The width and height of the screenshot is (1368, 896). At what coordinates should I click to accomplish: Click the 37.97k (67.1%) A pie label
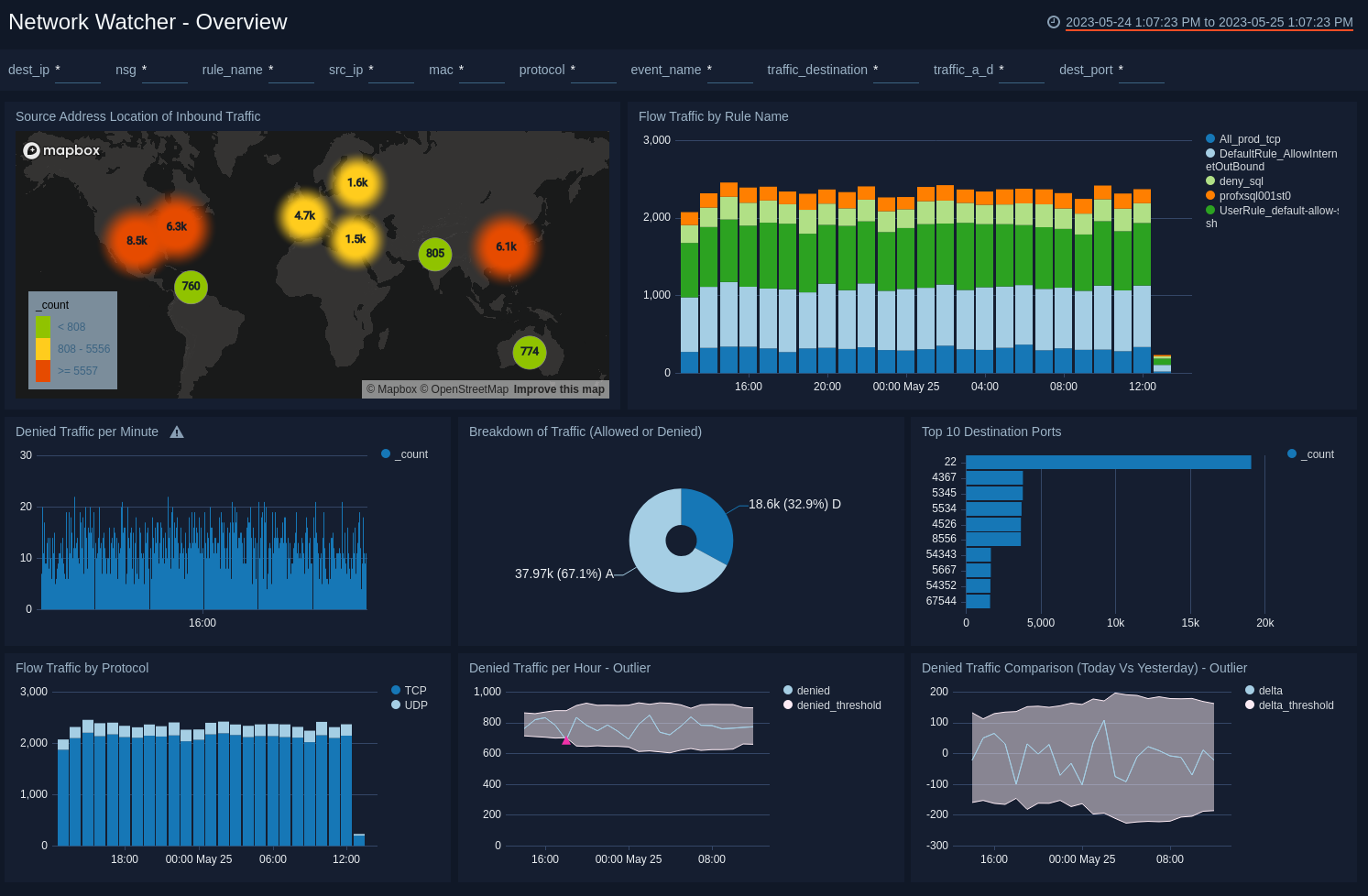[x=564, y=574]
